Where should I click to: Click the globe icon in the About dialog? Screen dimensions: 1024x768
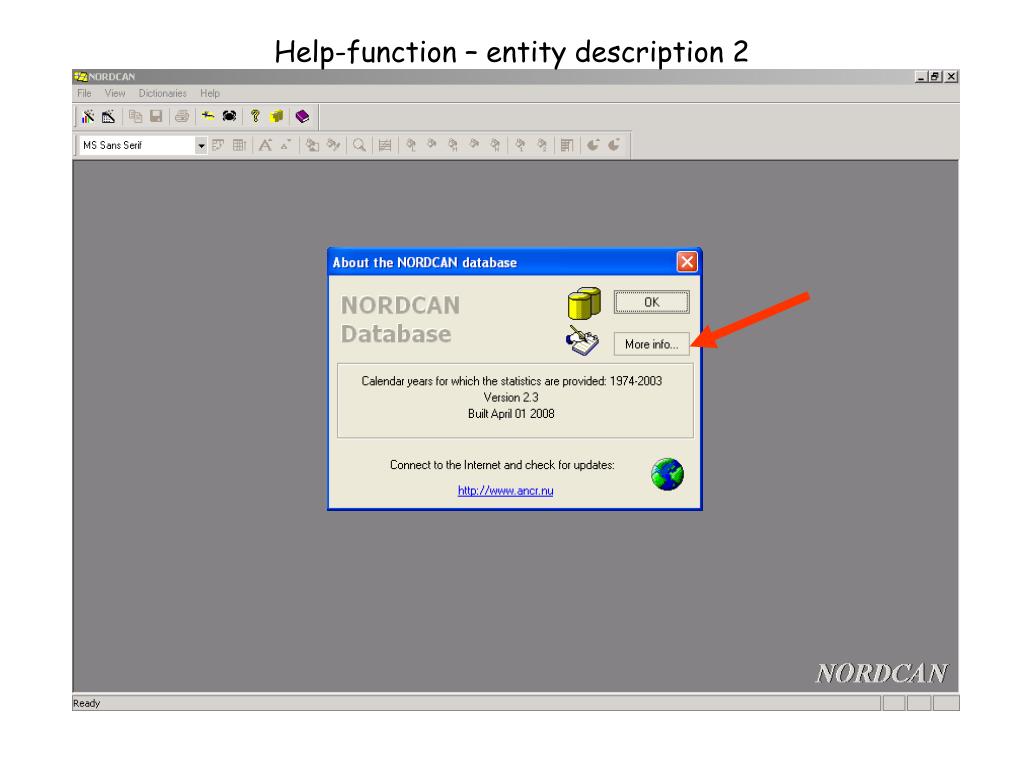point(667,474)
